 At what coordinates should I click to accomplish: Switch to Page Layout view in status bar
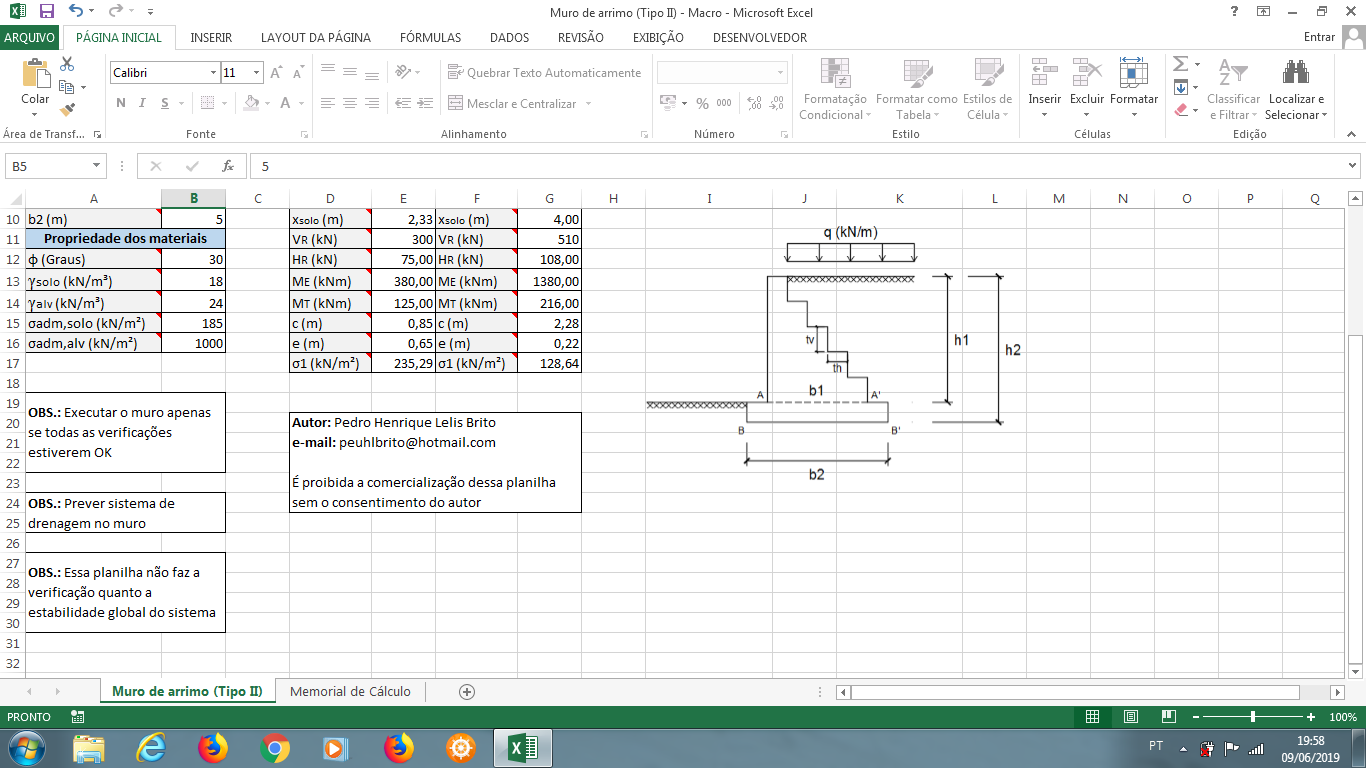[x=1130, y=717]
